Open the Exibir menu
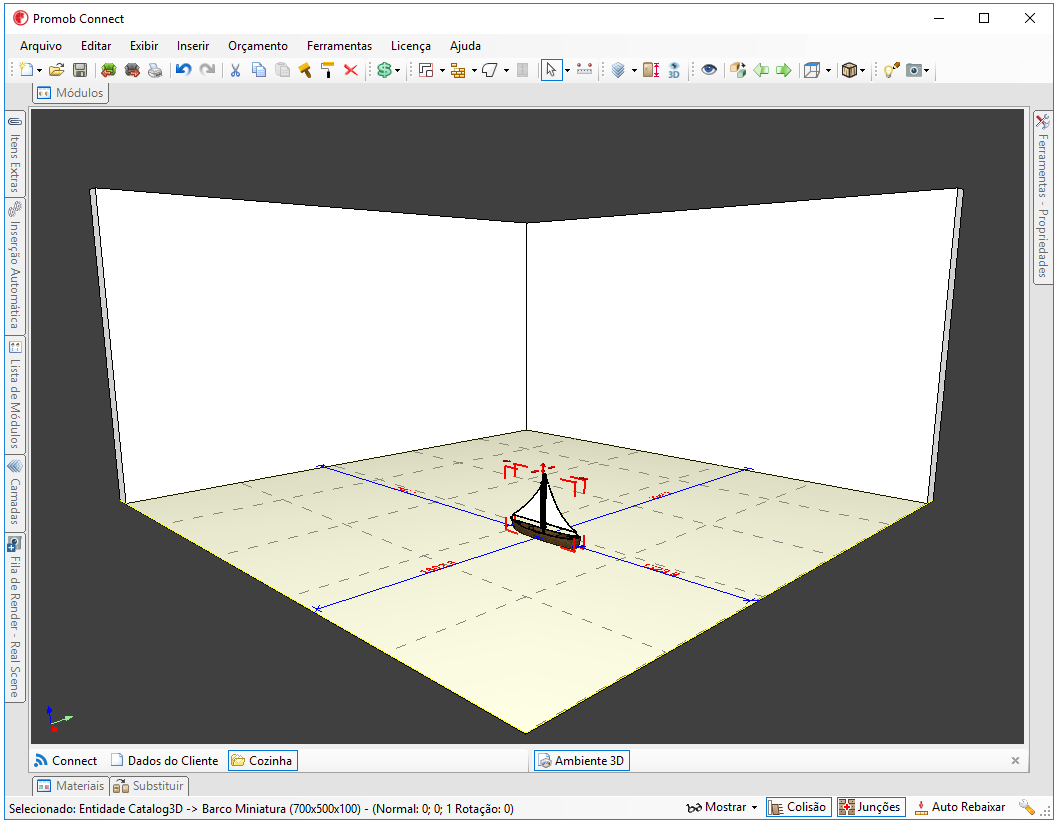Viewport: 1059px width, 826px height. tap(144, 46)
